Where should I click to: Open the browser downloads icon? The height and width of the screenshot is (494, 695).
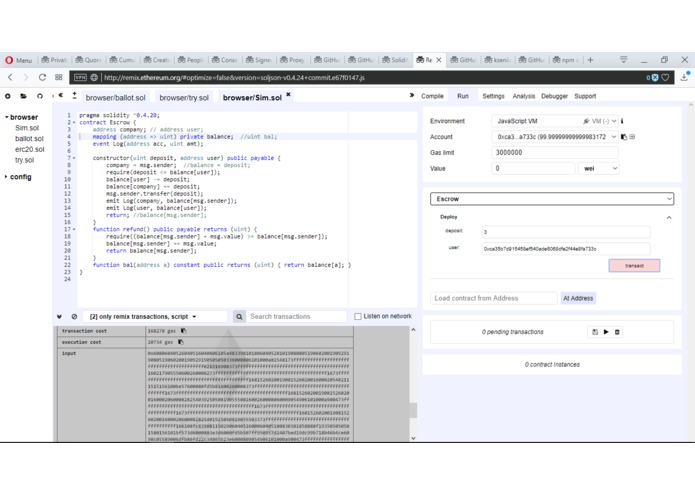pyautogui.click(x=684, y=77)
